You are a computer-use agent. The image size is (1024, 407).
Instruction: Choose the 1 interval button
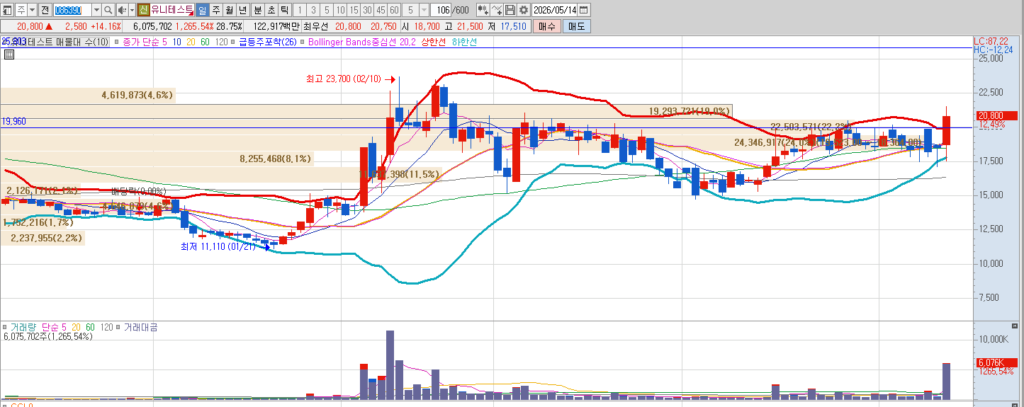(x=300, y=10)
